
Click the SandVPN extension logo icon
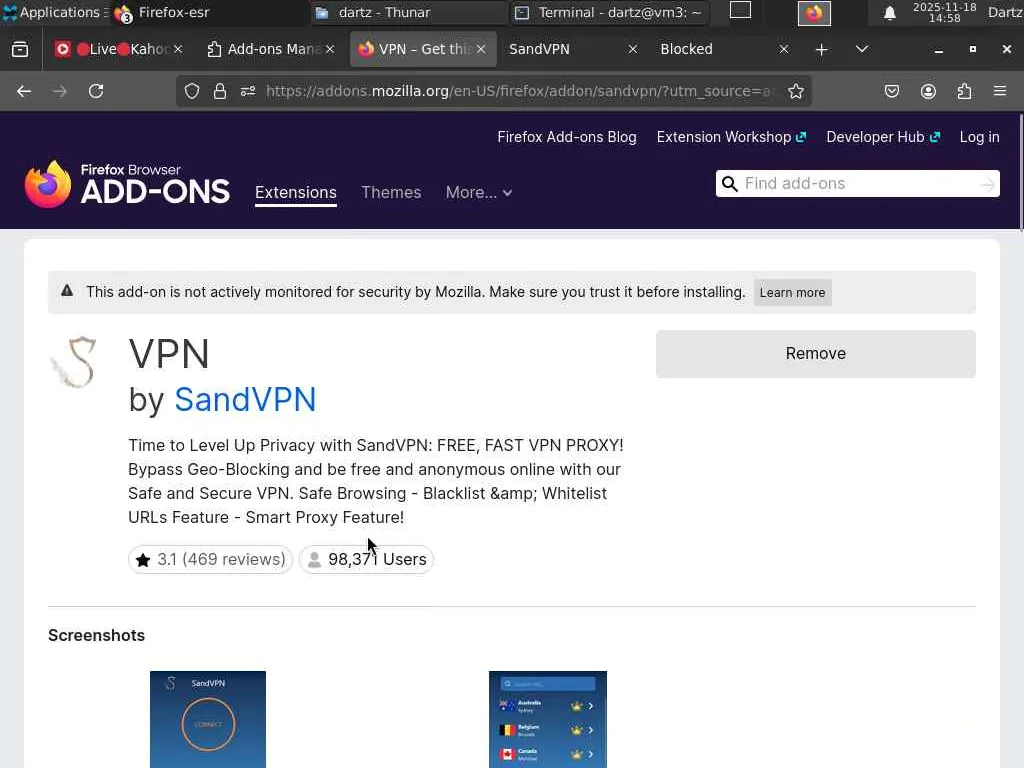[74, 362]
